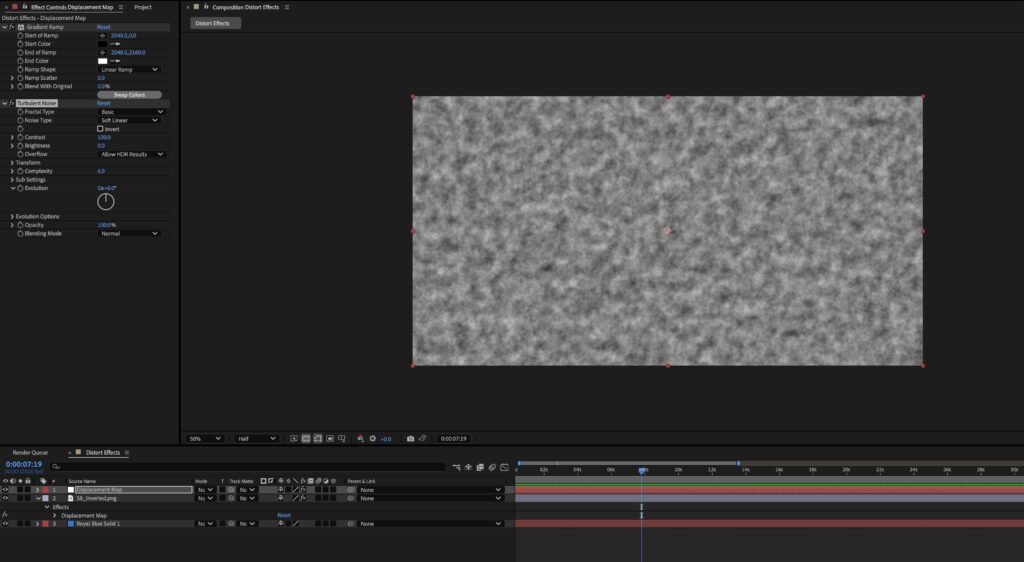Toggle the Transparency Grid button in viewer
This screenshot has width=1024, height=562.
(x=306, y=439)
